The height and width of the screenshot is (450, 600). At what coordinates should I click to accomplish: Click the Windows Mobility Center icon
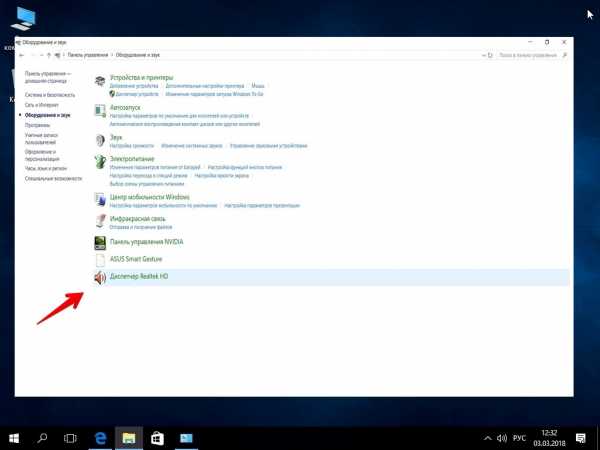coord(100,199)
